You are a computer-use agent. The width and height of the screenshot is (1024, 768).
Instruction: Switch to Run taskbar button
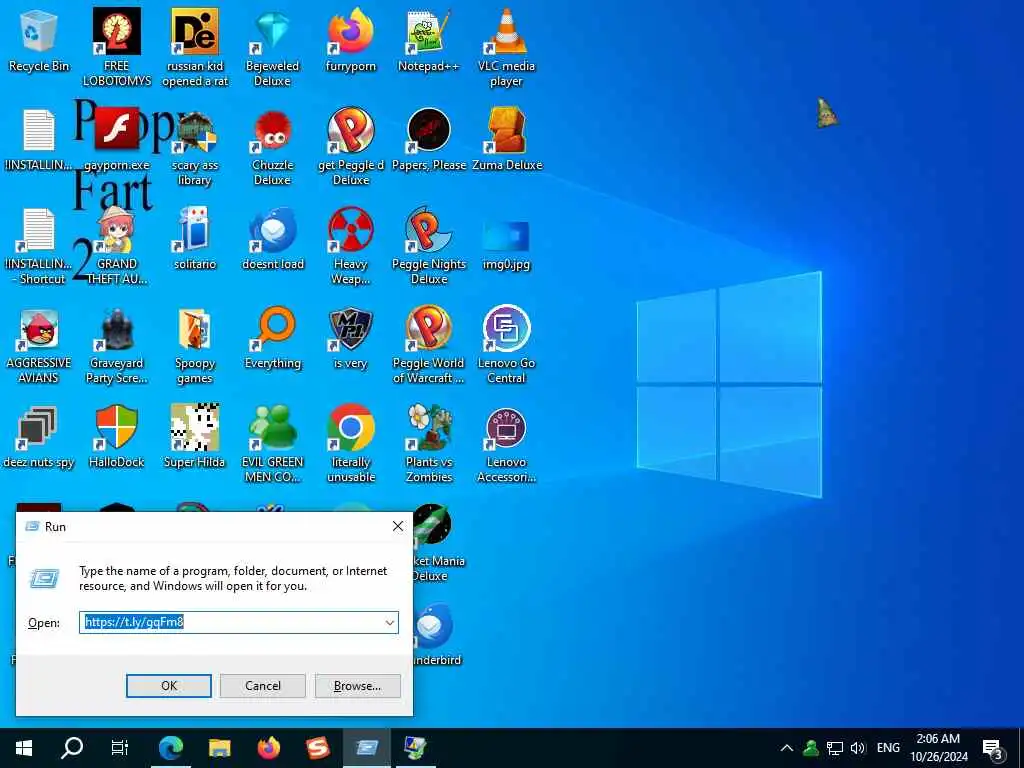tap(366, 748)
